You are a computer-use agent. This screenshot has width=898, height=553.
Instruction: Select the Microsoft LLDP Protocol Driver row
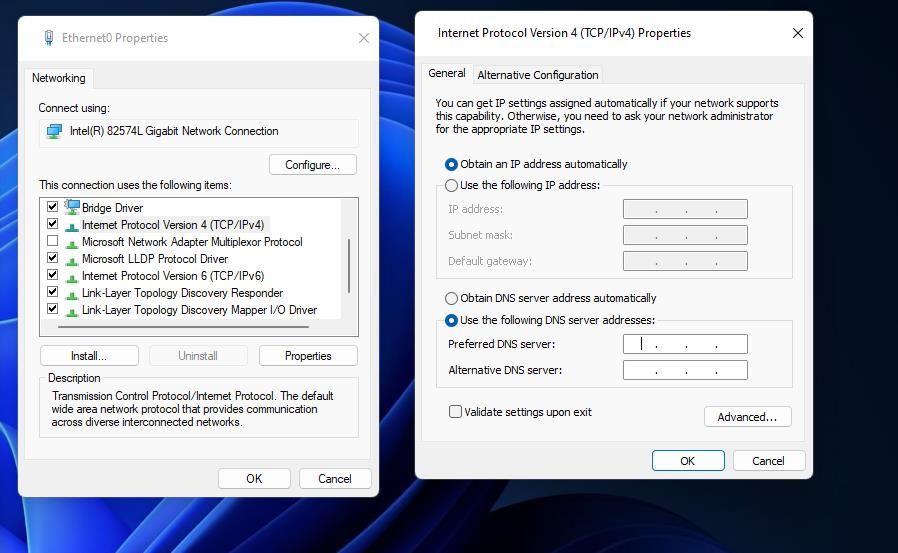[155, 259]
